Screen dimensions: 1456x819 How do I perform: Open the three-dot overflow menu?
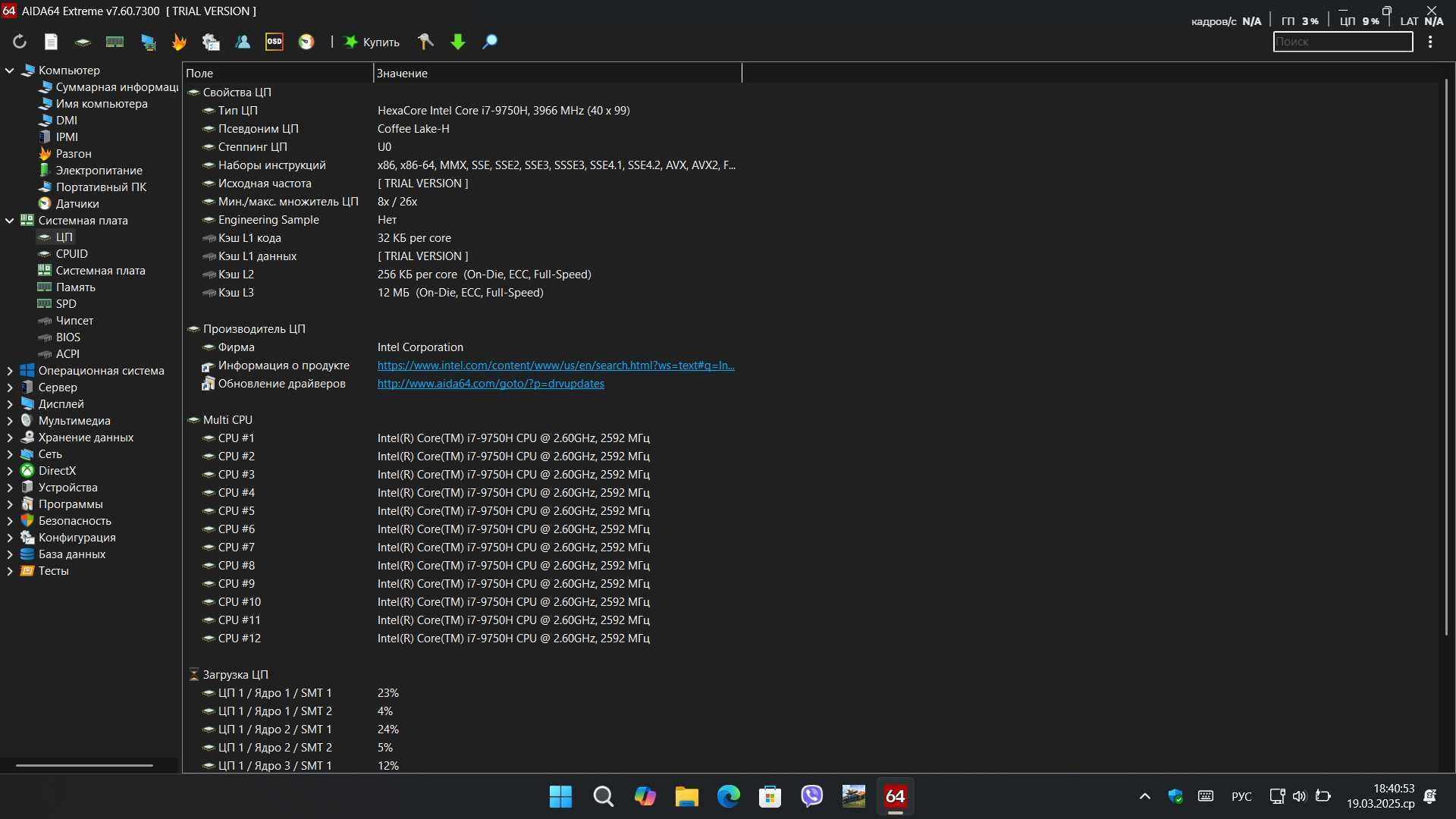point(1430,42)
